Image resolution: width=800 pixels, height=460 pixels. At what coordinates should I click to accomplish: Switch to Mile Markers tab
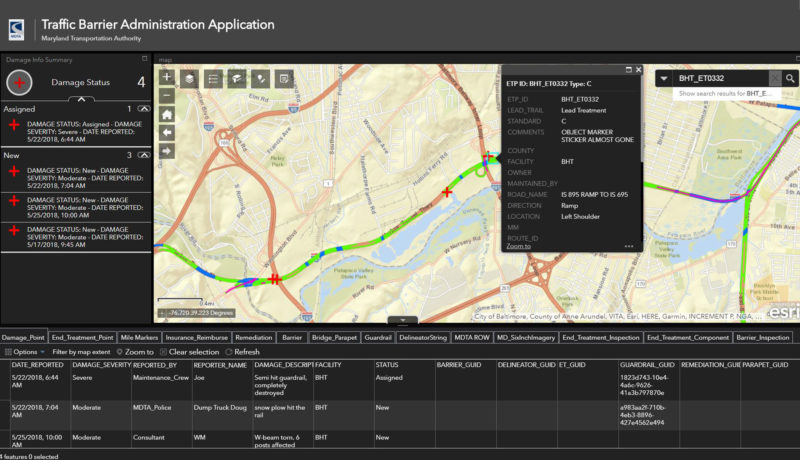[139, 338]
